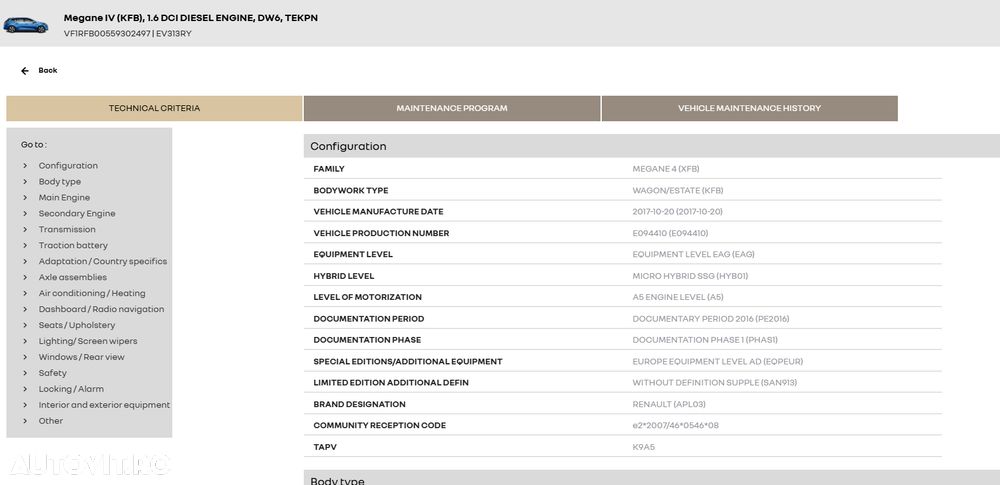1000x485 pixels.
Task: Open Dashboard / Radio navigation section
Action: point(101,310)
